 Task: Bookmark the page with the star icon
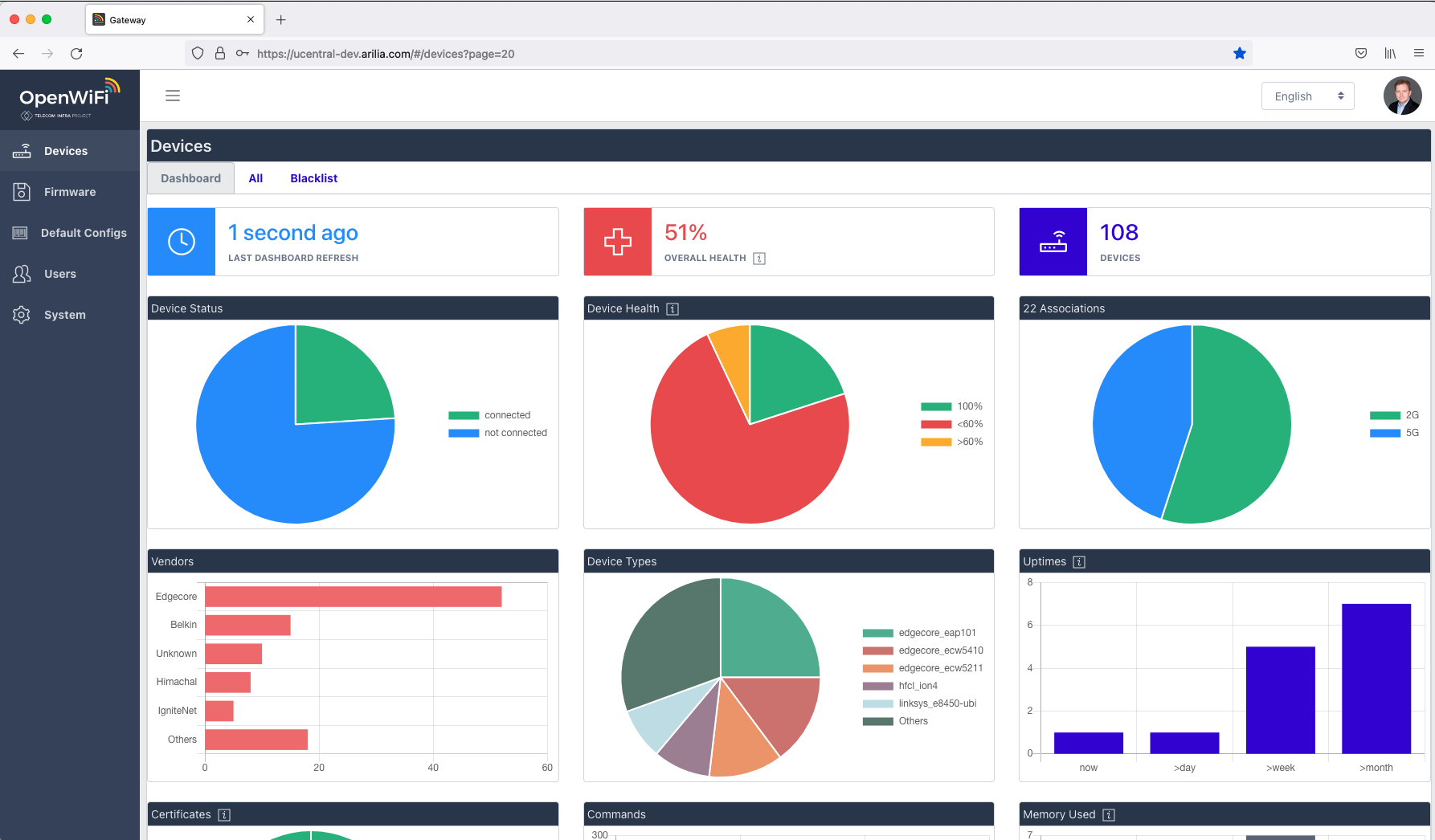tap(1239, 54)
